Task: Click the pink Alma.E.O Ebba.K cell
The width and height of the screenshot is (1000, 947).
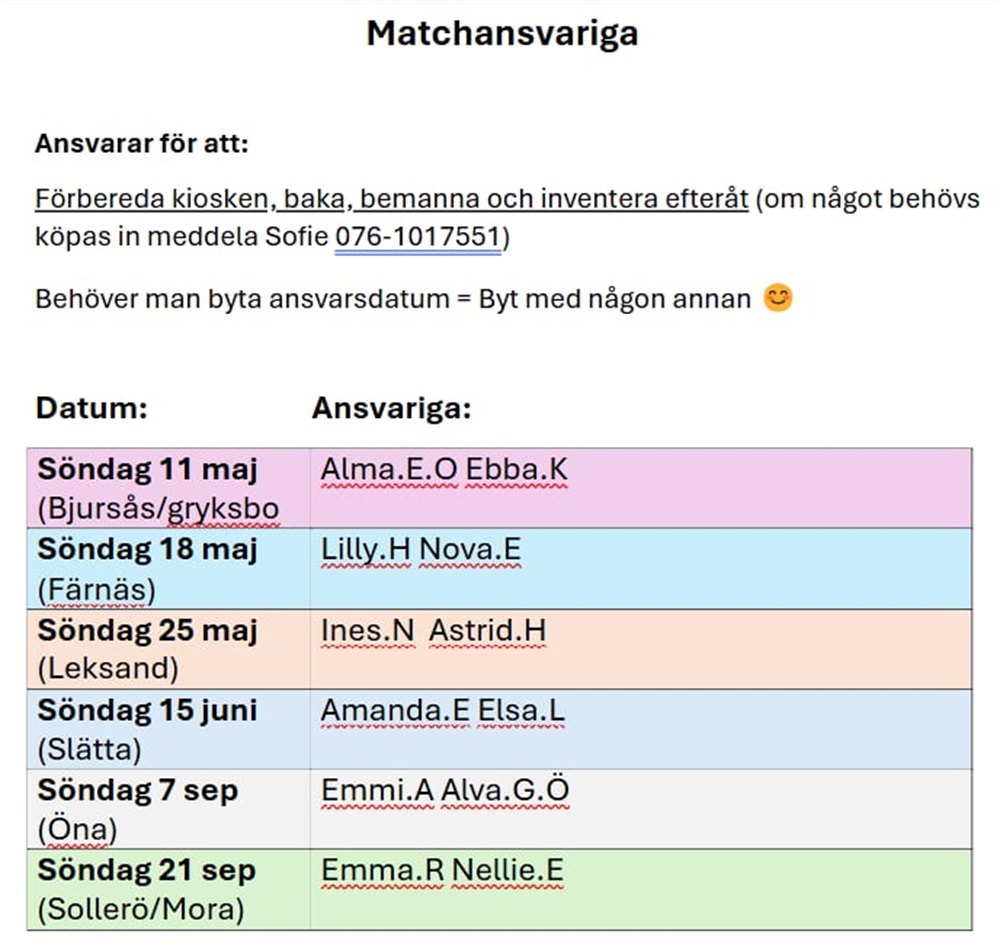Action: [641, 488]
